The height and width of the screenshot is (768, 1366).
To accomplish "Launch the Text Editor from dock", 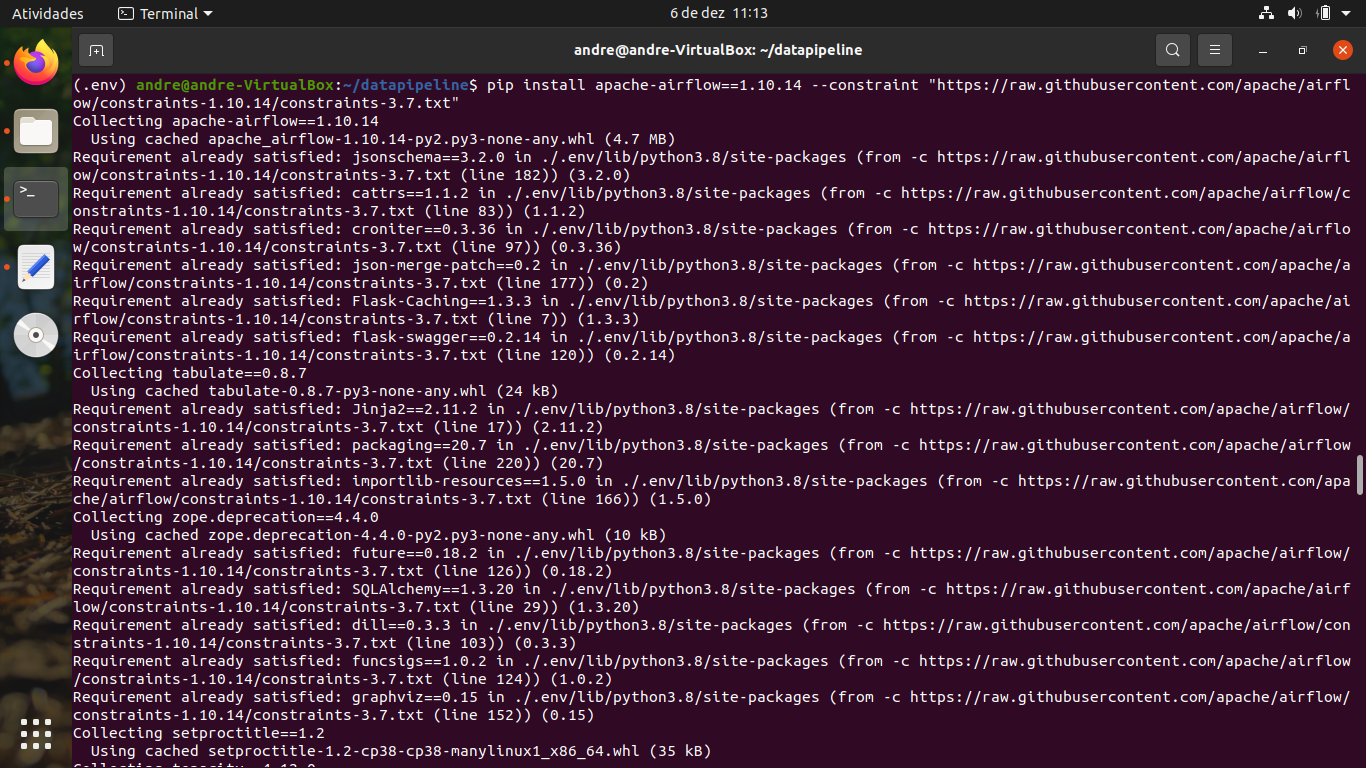I will [36, 267].
